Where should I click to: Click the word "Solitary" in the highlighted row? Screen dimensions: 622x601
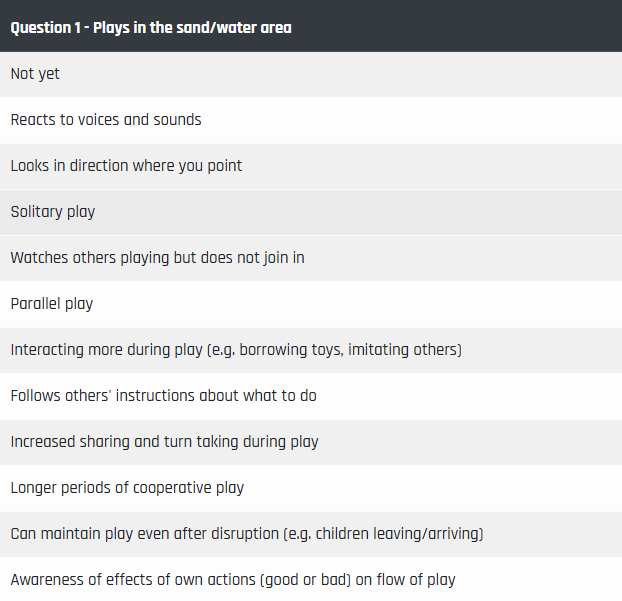[x=36, y=212]
